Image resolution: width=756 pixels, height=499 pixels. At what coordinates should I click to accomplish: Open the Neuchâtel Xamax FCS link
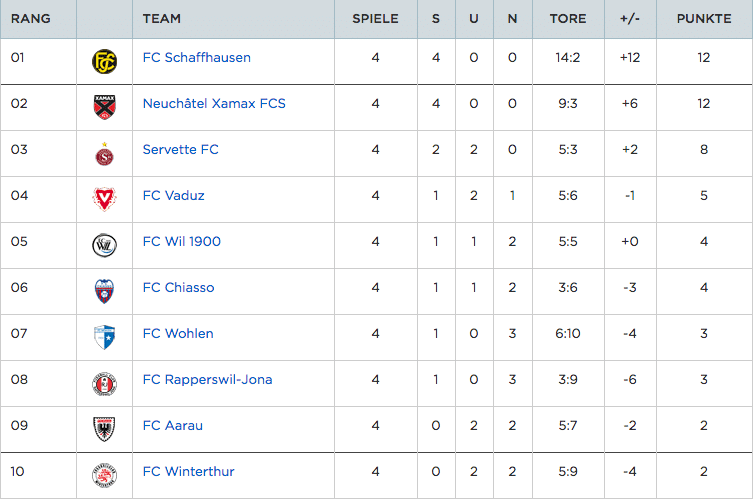click(214, 104)
